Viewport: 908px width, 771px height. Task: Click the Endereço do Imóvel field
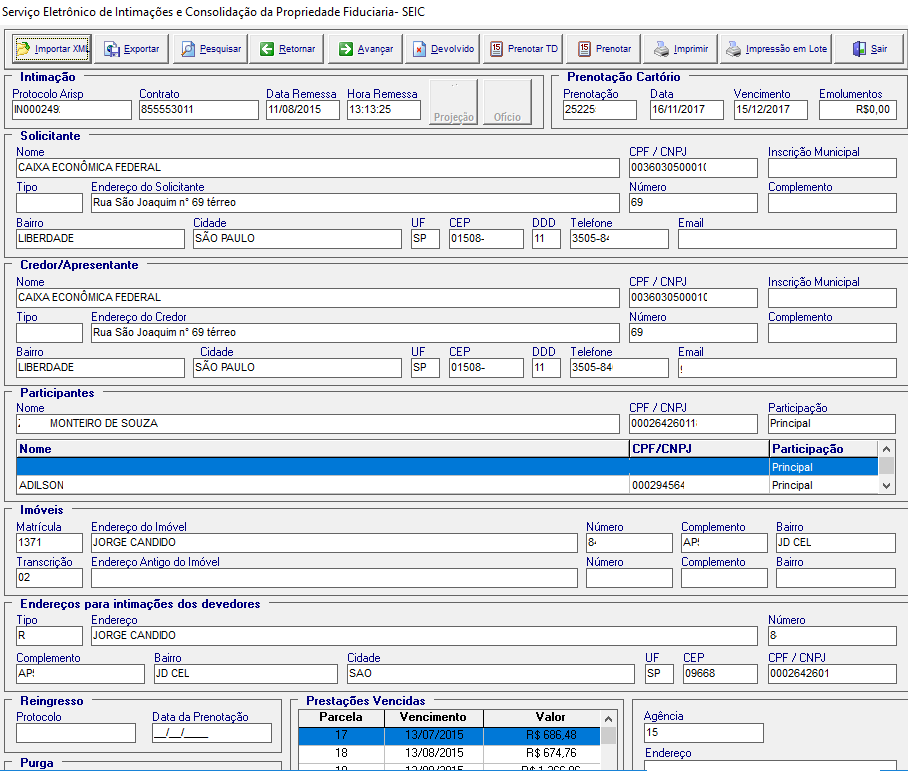(334, 543)
